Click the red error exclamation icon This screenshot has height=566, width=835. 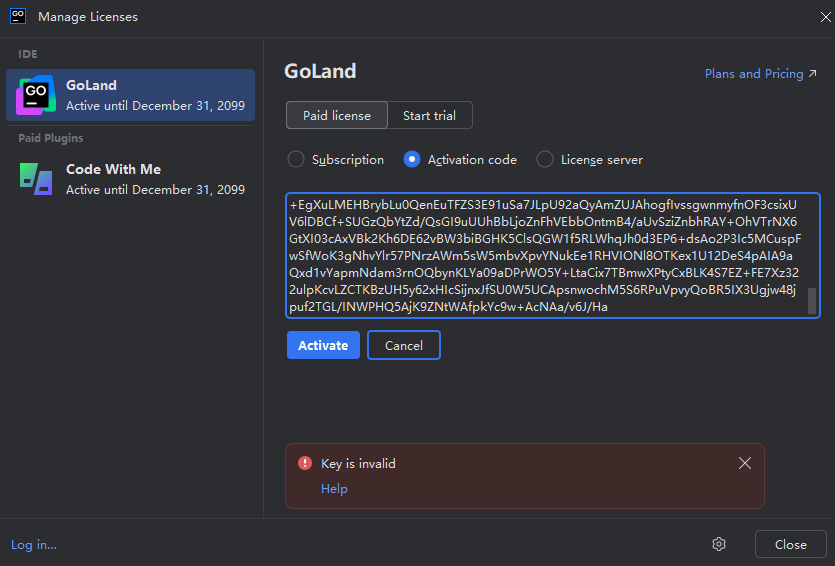pyautogui.click(x=305, y=463)
